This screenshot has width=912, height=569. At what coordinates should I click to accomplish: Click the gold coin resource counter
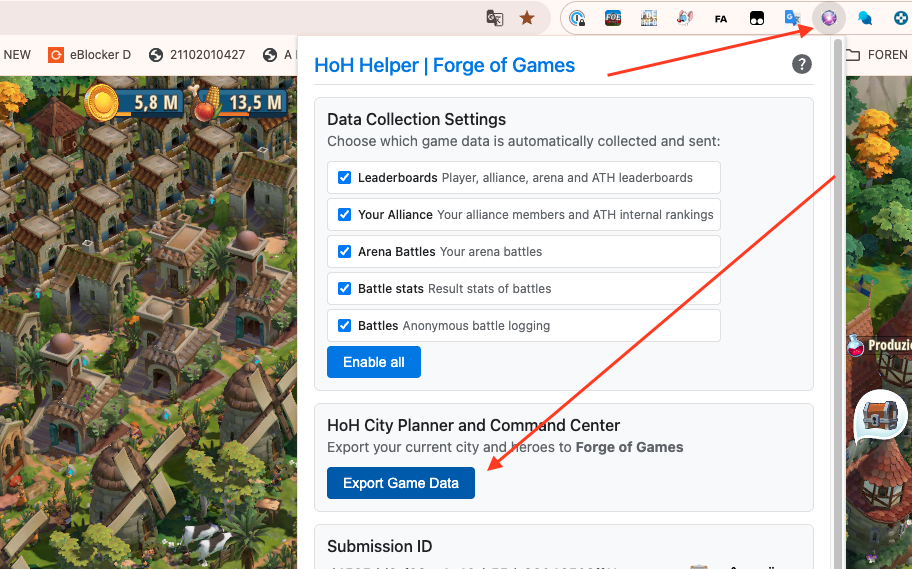click(x=101, y=101)
